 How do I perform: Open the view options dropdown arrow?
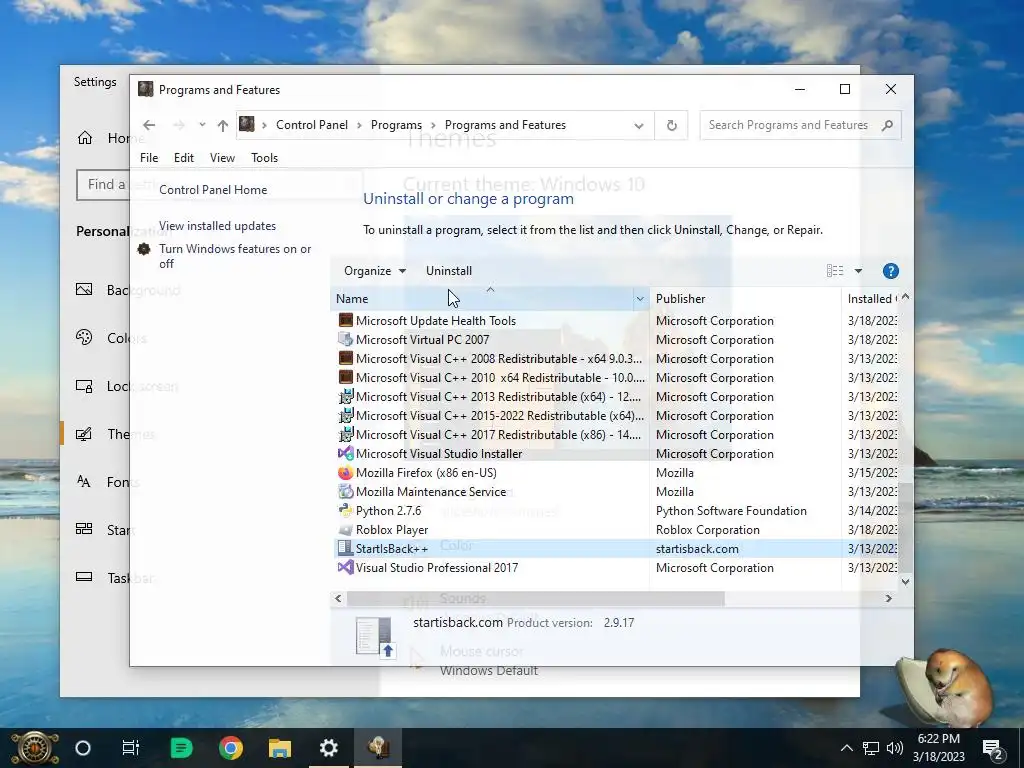(x=858, y=271)
